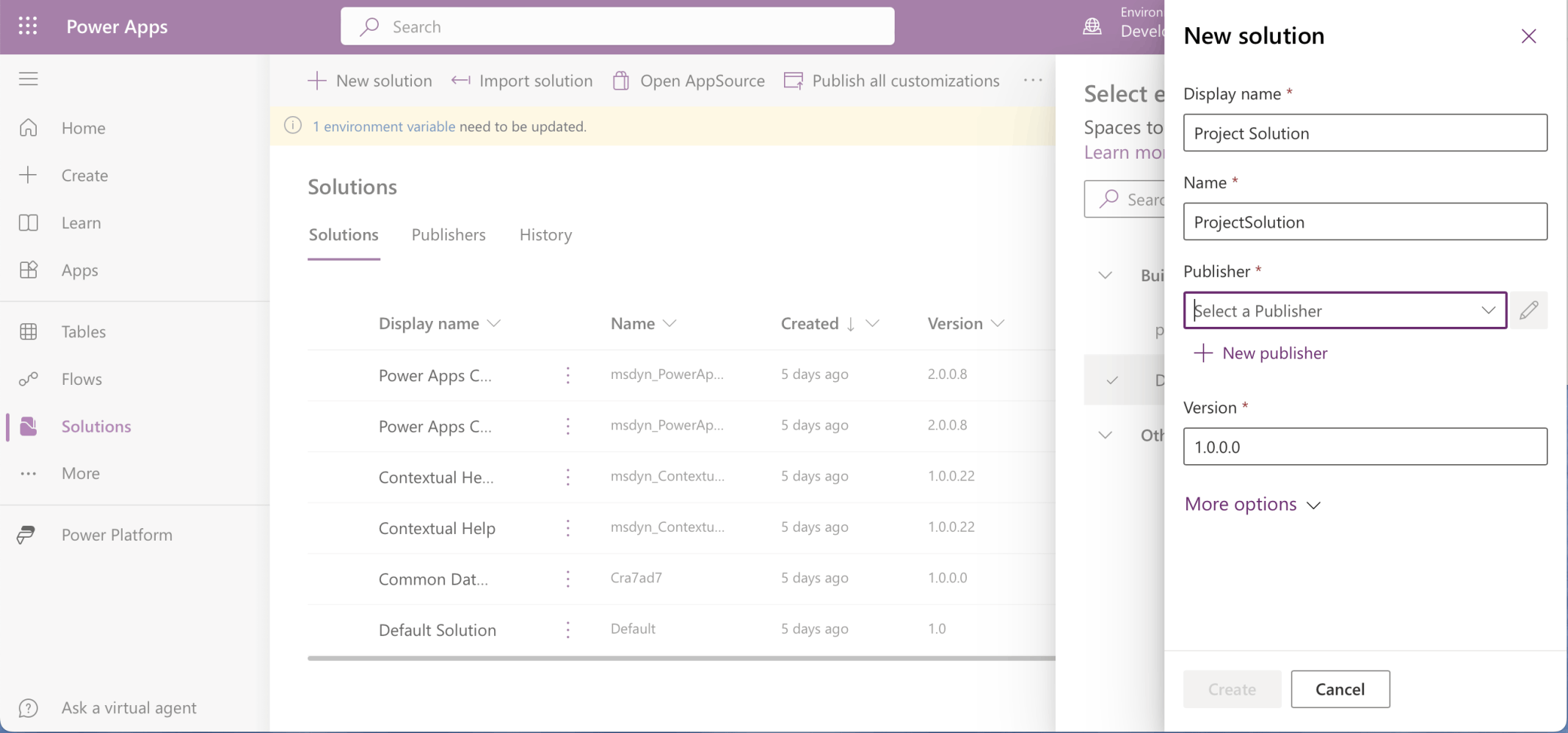Switch to the History tab

tap(545, 235)
